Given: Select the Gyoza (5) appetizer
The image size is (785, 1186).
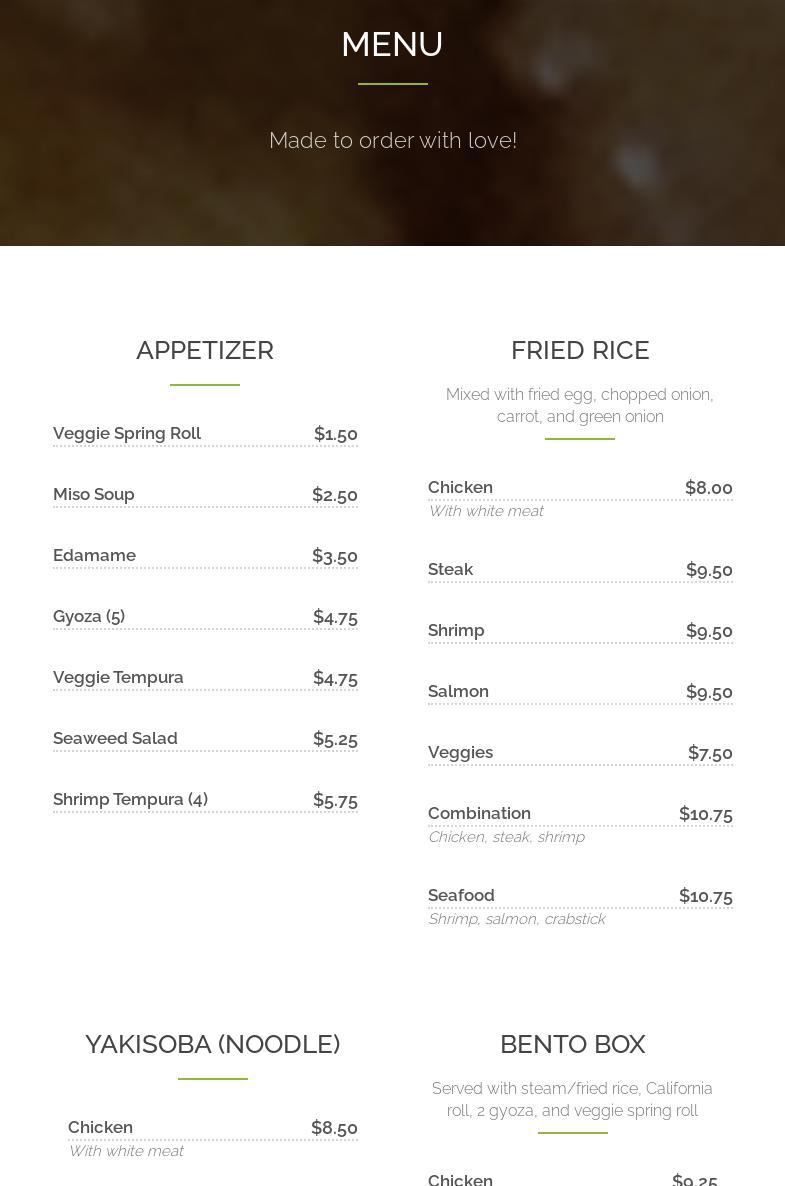Looking at the screenshot, I should (x=205, y=616).
